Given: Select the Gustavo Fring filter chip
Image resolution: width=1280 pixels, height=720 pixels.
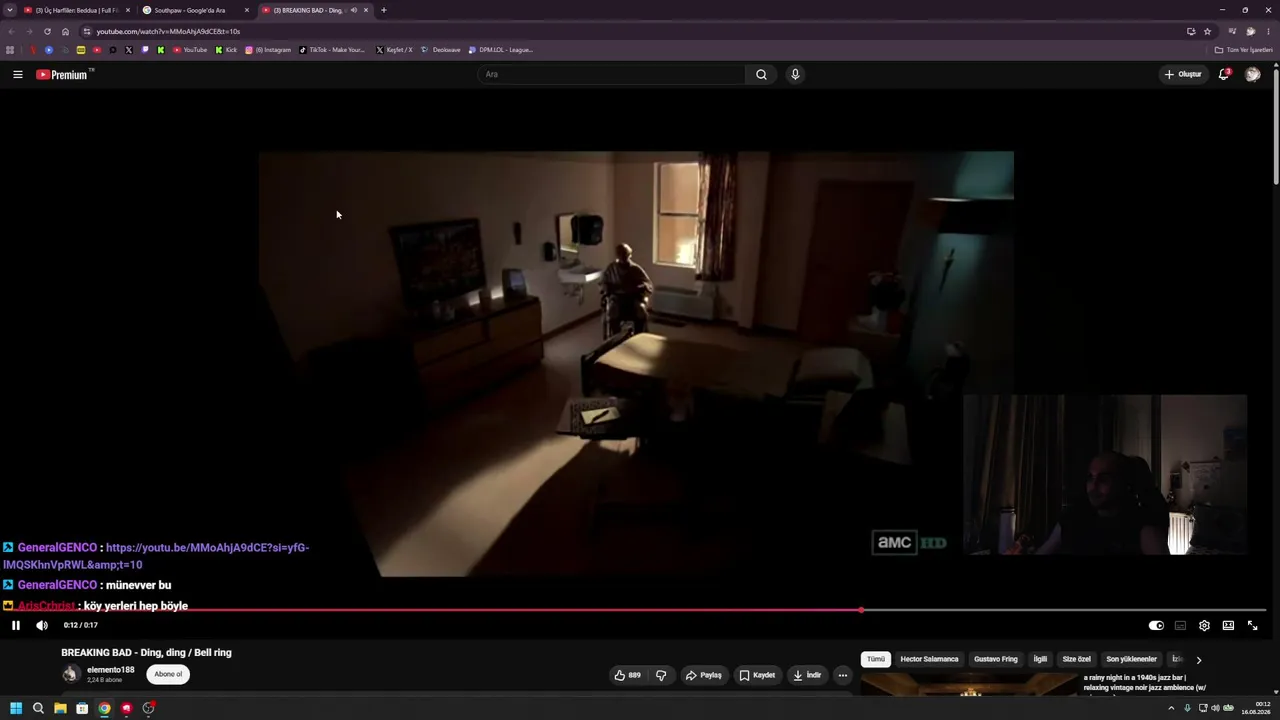Looking at the screenshot, I should tap(996, 659).
